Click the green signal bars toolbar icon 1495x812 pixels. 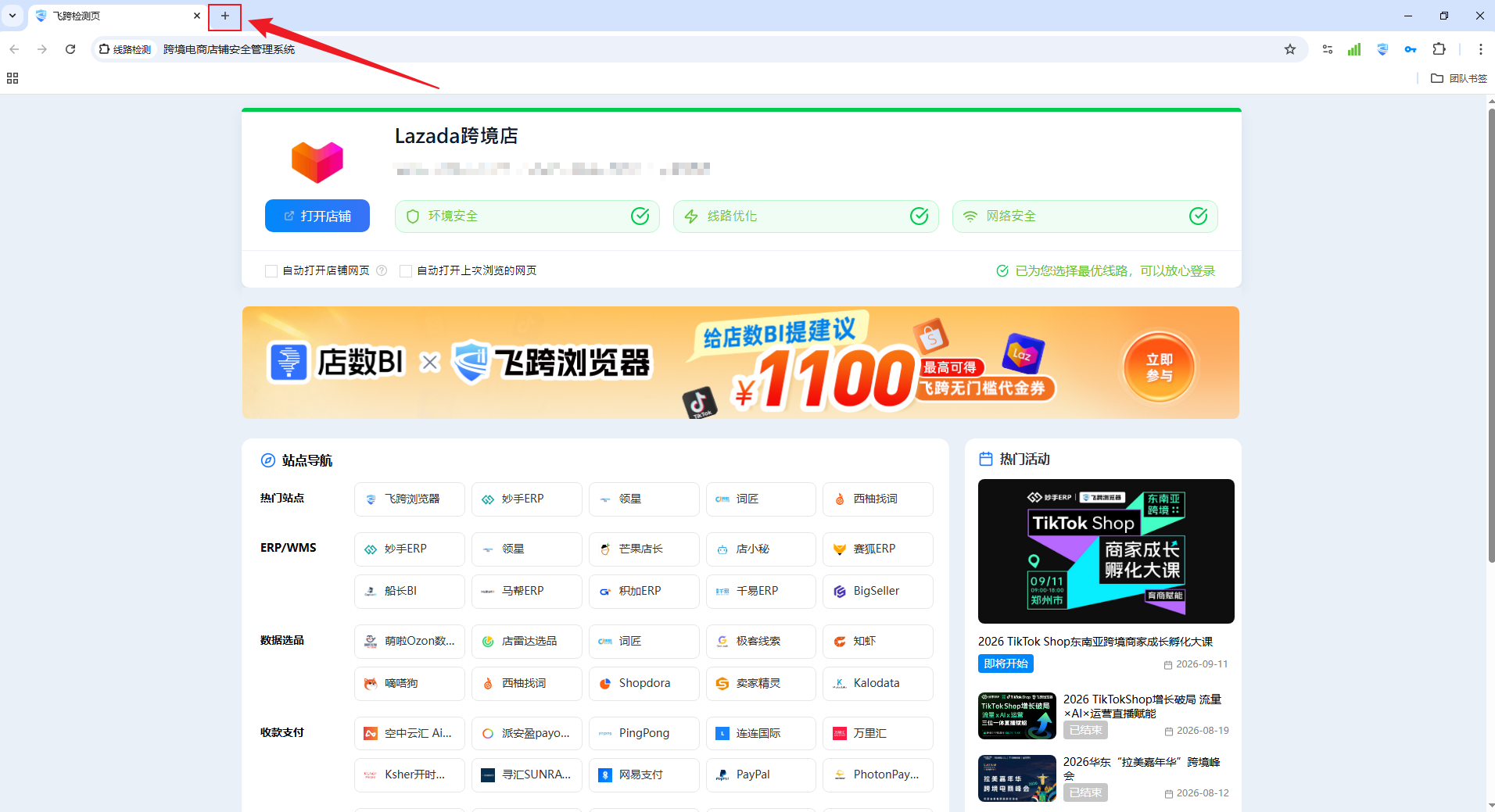pos(1354,49)
